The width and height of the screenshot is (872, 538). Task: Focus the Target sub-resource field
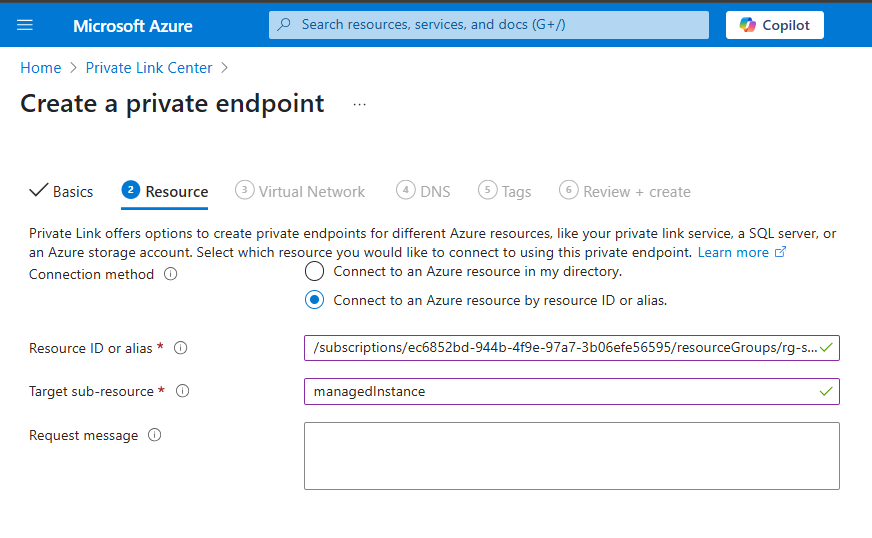[572, 392]
